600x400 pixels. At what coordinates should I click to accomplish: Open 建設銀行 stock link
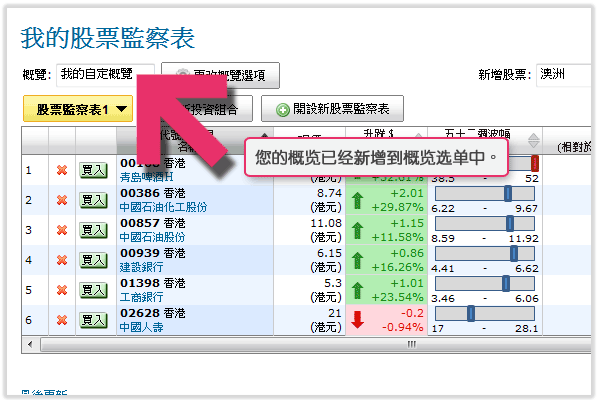pyautogui.click(x=142, y=267)
